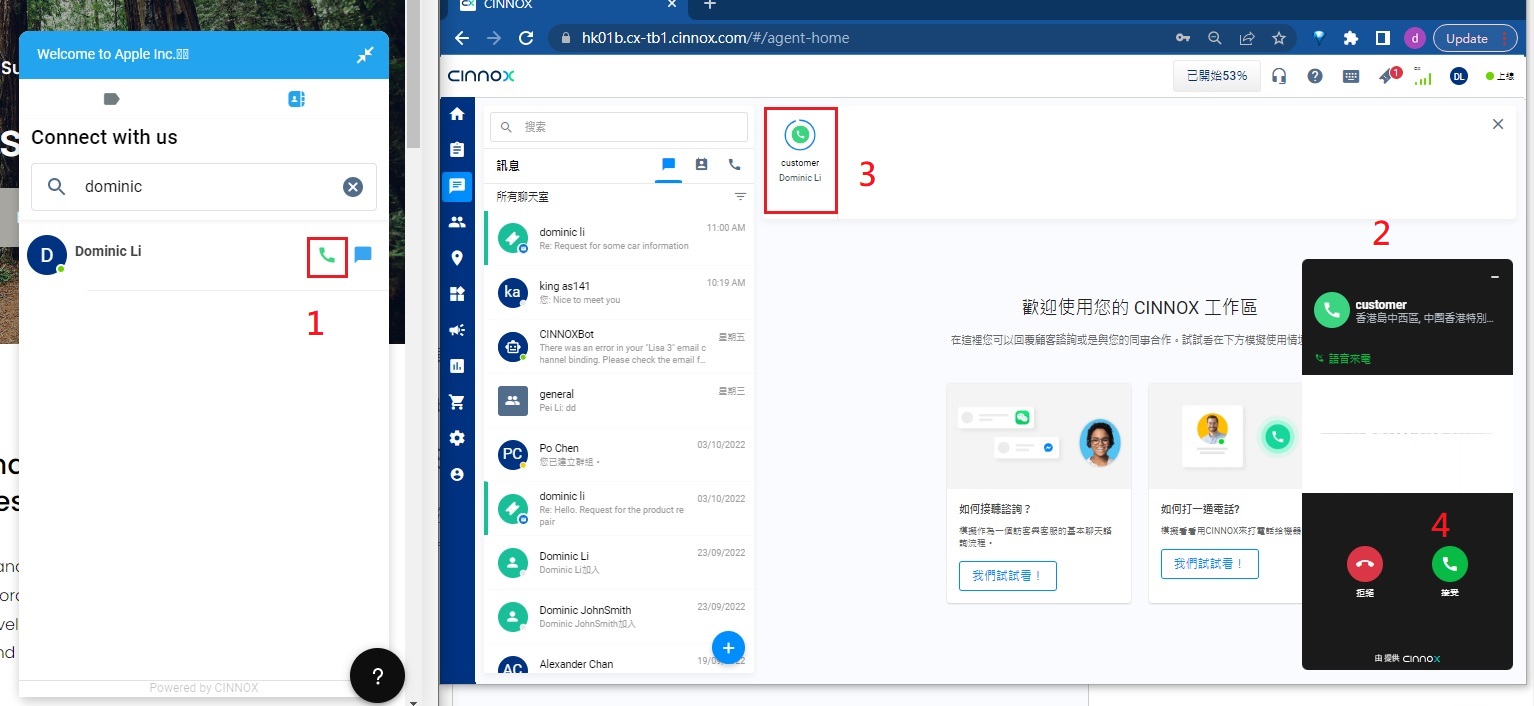Open the browser extensions puzzle icon
Image resolution: width=1534 pixels, height=706 pixels.
point(1351,38)
